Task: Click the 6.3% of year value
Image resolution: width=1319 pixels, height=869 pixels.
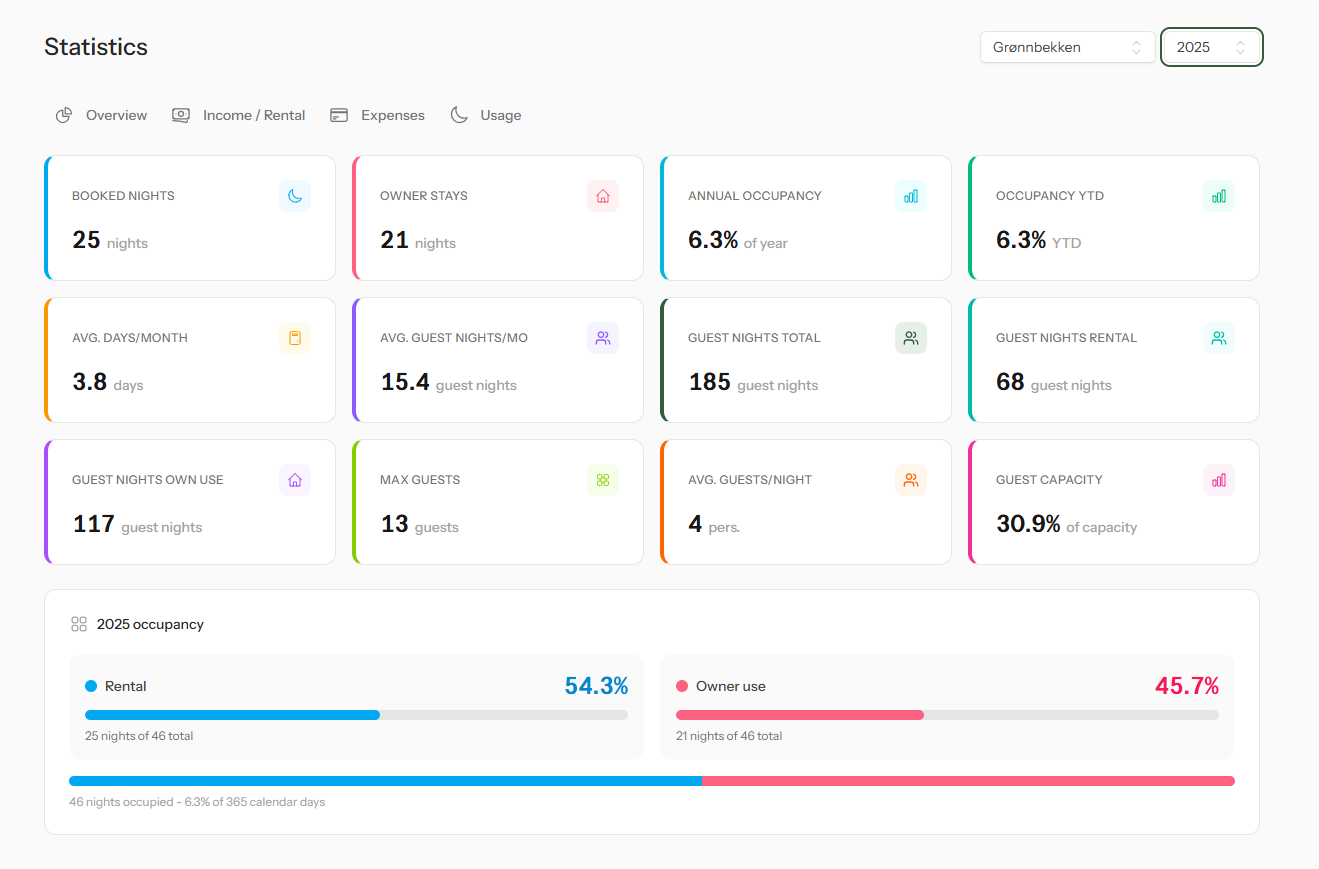Action: 713,240
